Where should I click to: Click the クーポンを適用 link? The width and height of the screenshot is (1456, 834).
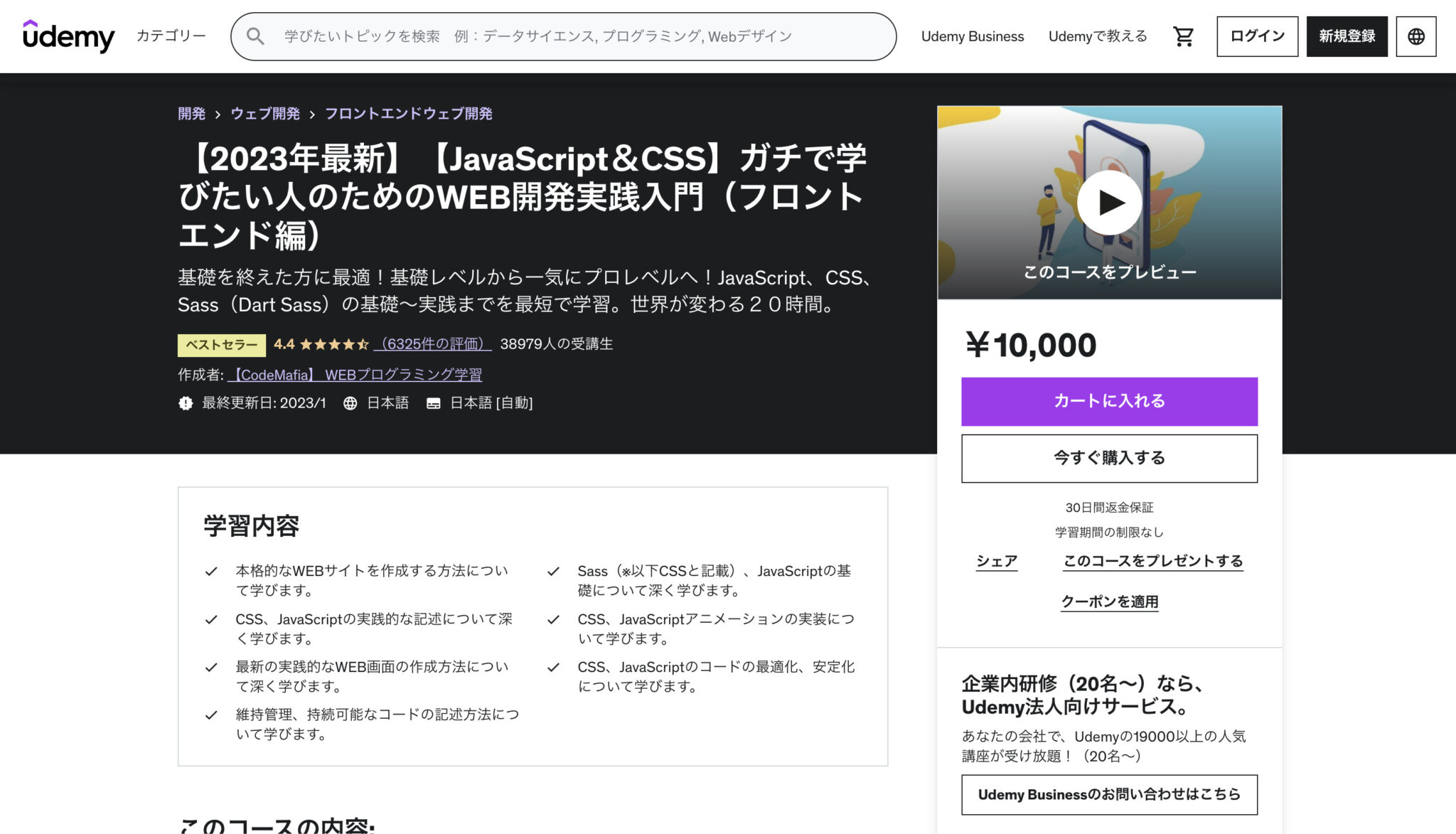pyautogui.click(x=1108, y=602)
